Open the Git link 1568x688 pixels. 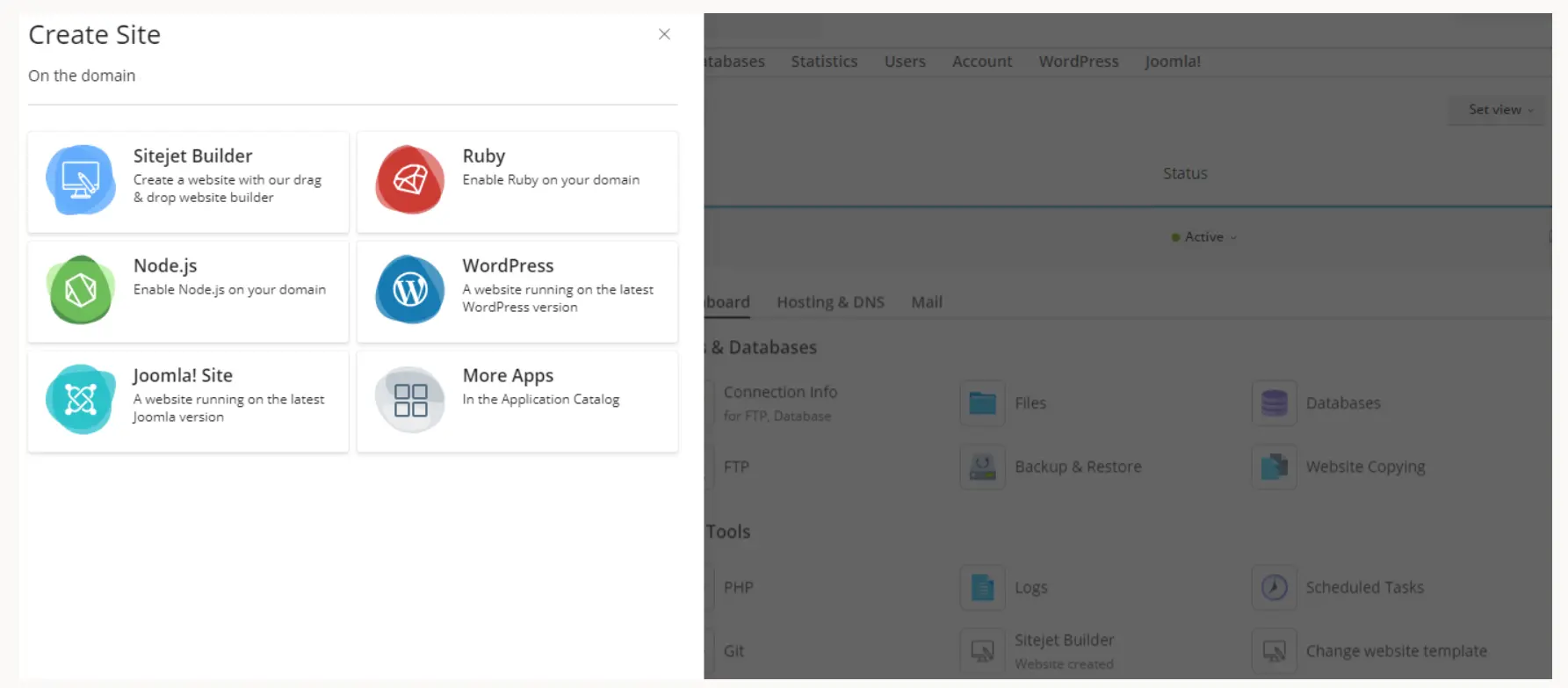point(733,651)
